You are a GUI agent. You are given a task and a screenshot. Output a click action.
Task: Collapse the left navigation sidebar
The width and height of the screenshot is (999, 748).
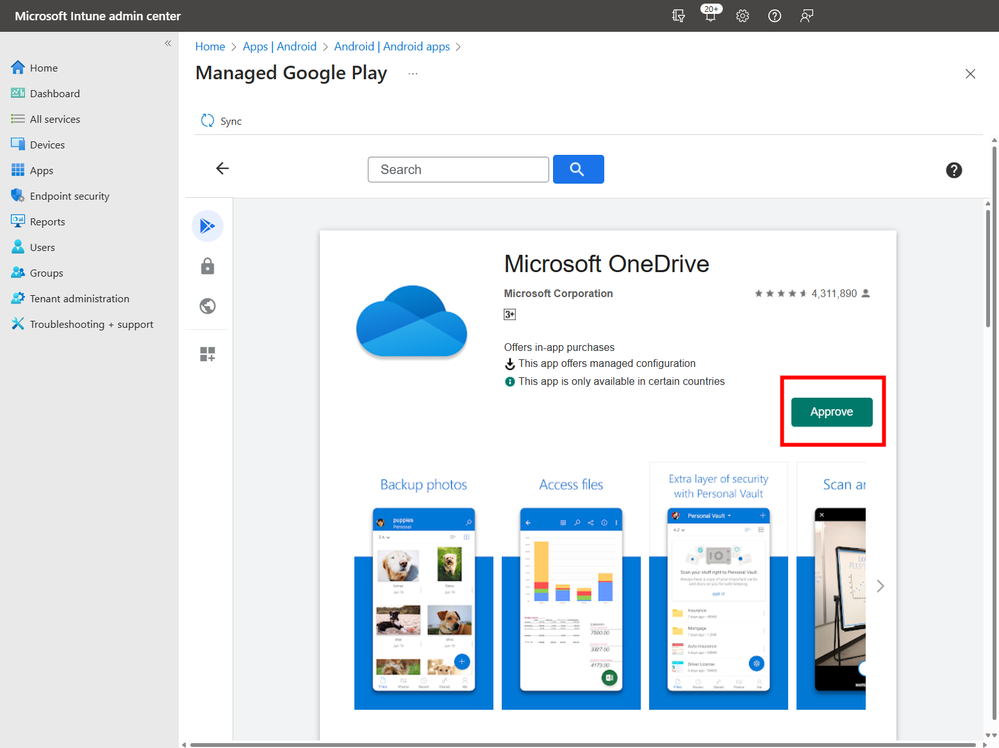click(x=168, y=43)
